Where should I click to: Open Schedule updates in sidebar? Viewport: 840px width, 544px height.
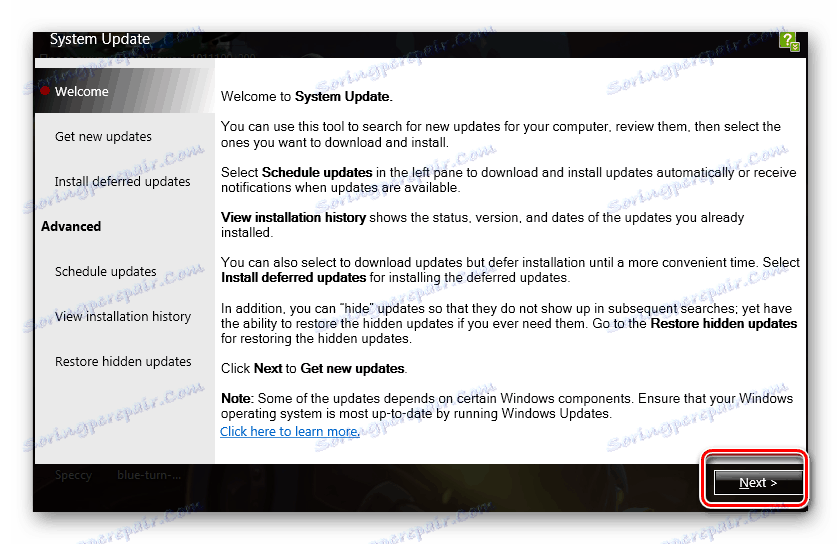pyautogui.click(x=106, y=272)
